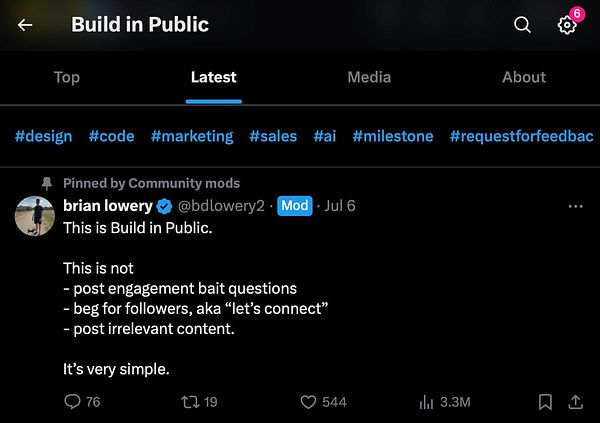
Task: Filter by #marketing hashtag
Action: [x=192, y=136]
